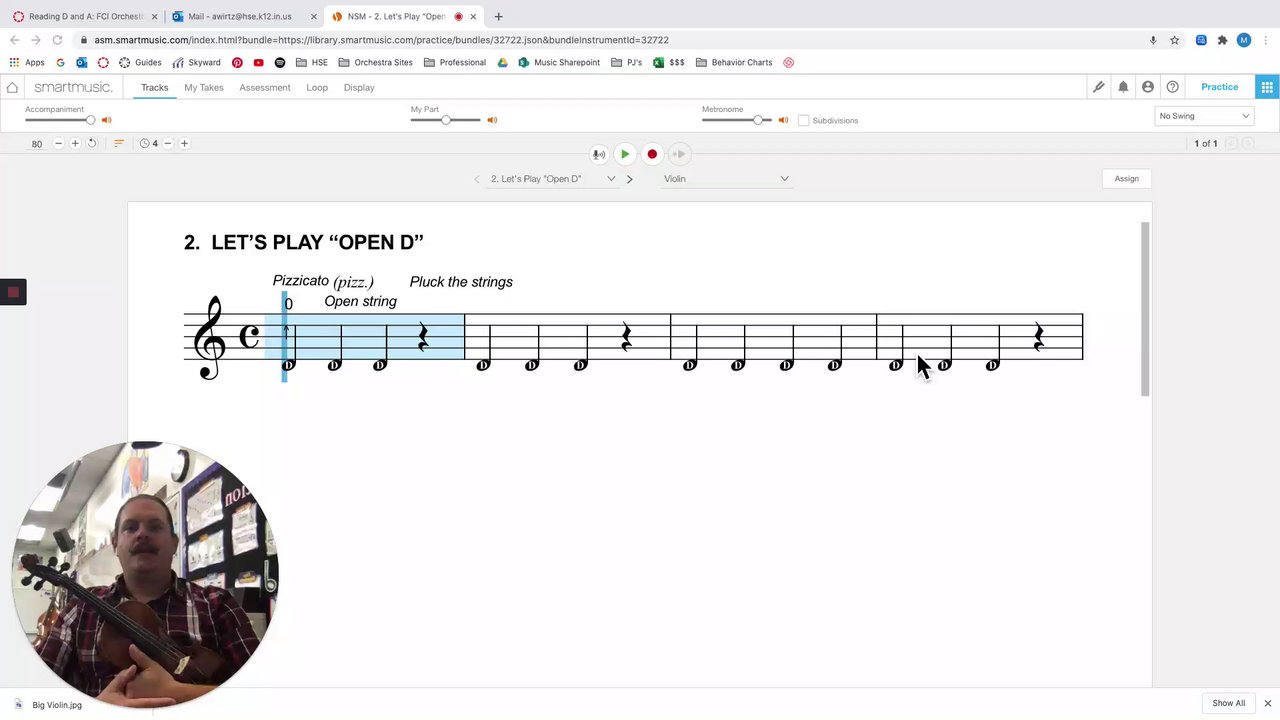Viewport: 1280px width, 720px height.
Task: Open the user account icon
Action: [1148, 87]
